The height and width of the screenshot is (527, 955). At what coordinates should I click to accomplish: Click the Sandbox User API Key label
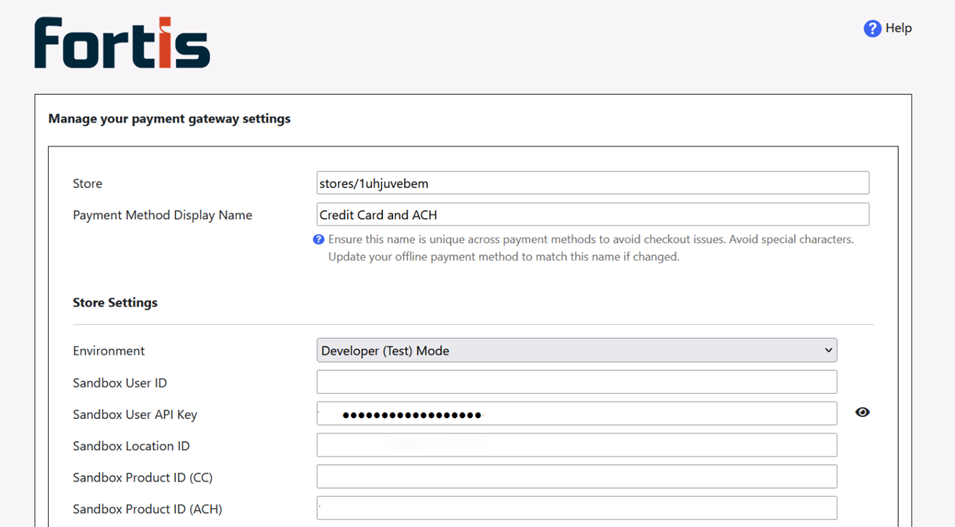click(x=135, y=414)
